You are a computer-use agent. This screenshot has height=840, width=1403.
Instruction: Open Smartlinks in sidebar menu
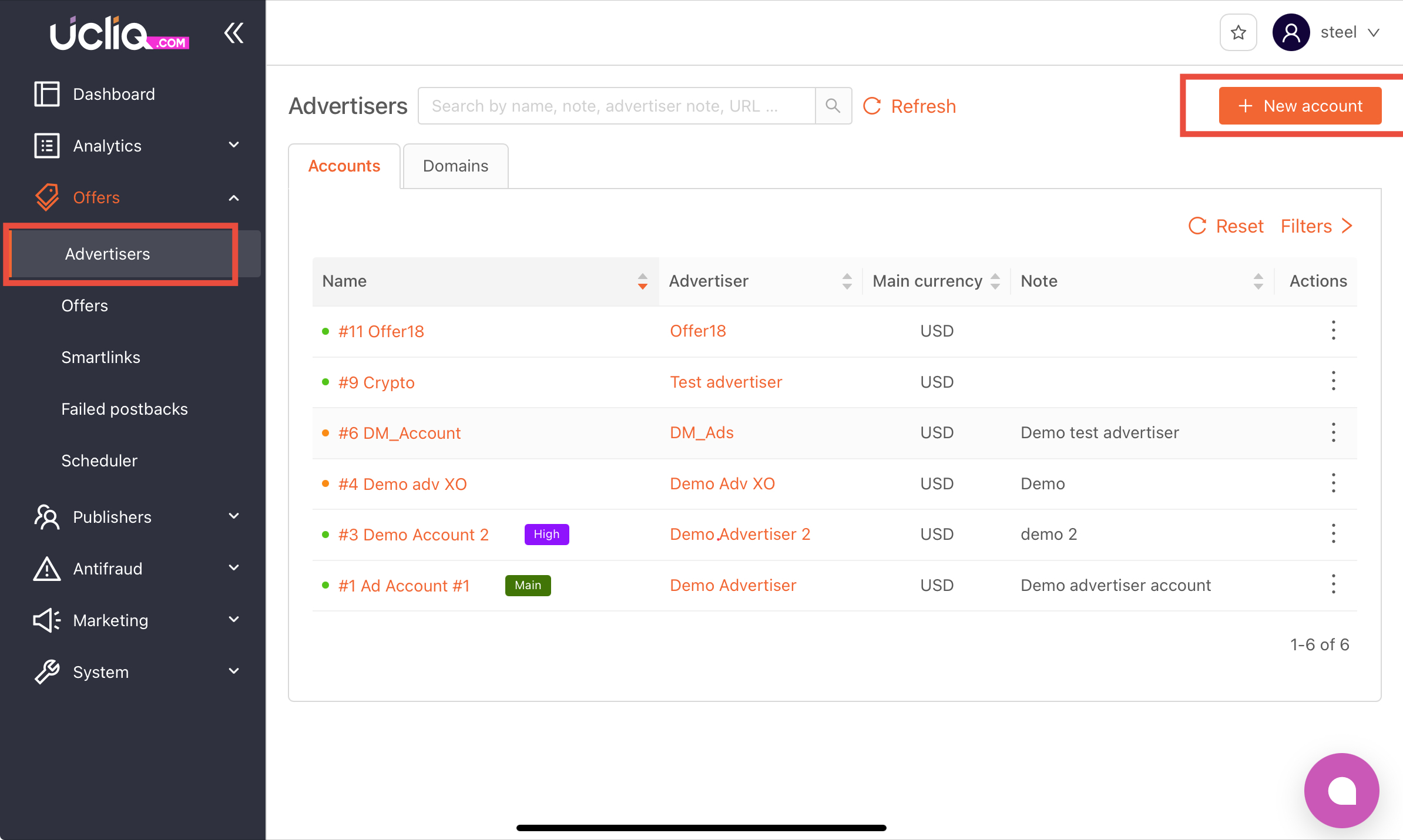[x=100, y=357]
